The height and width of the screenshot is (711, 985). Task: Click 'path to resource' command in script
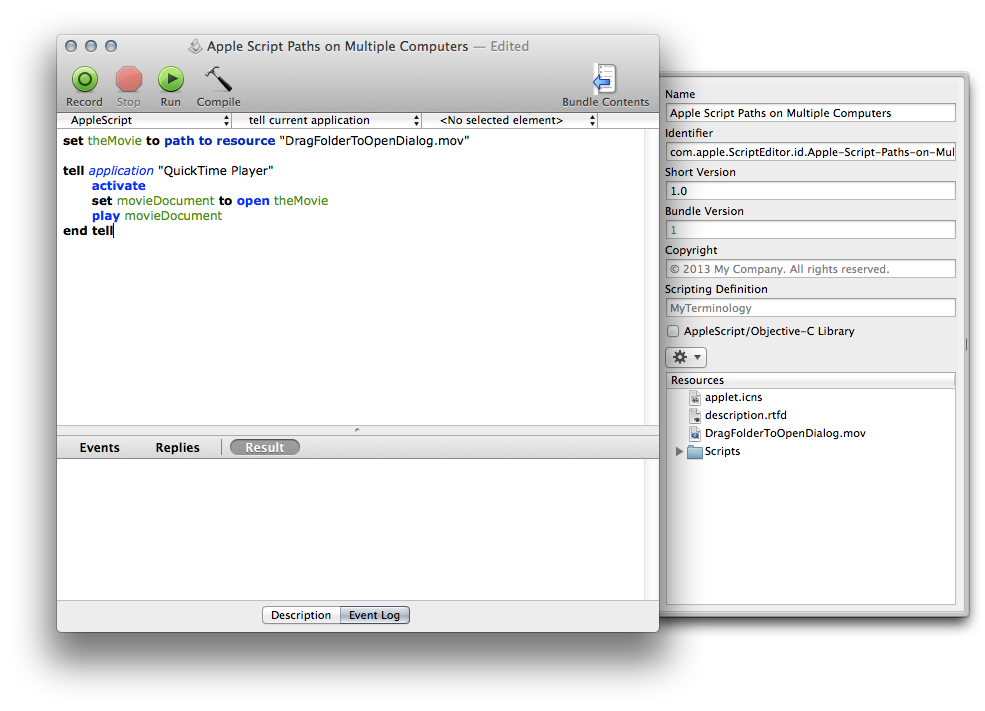point(220,141)
